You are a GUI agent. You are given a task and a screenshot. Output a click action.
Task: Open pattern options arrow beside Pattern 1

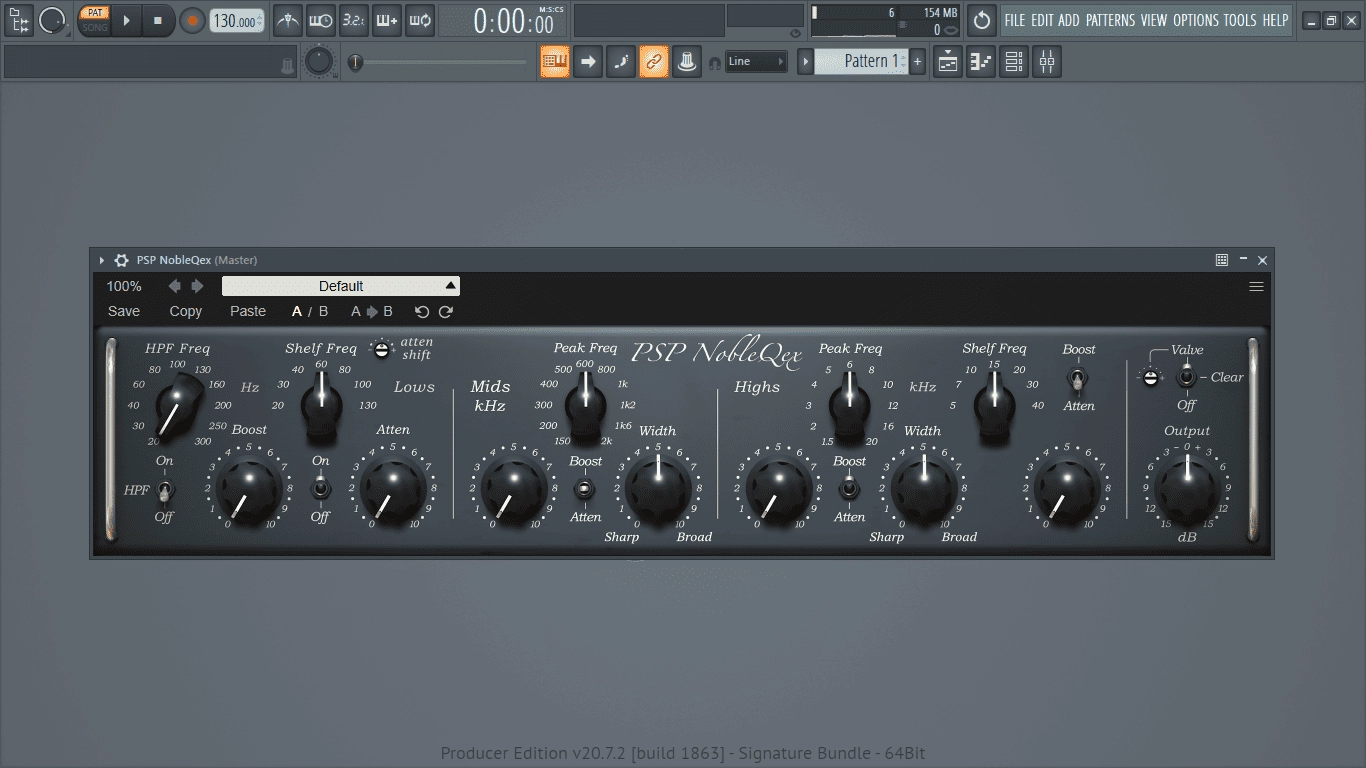coord(805,62)
